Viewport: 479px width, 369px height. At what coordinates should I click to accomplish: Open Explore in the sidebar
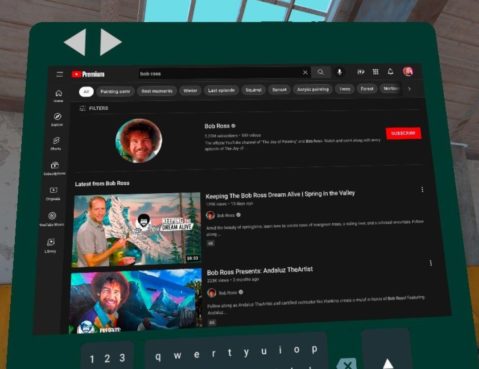click(57, 119)
